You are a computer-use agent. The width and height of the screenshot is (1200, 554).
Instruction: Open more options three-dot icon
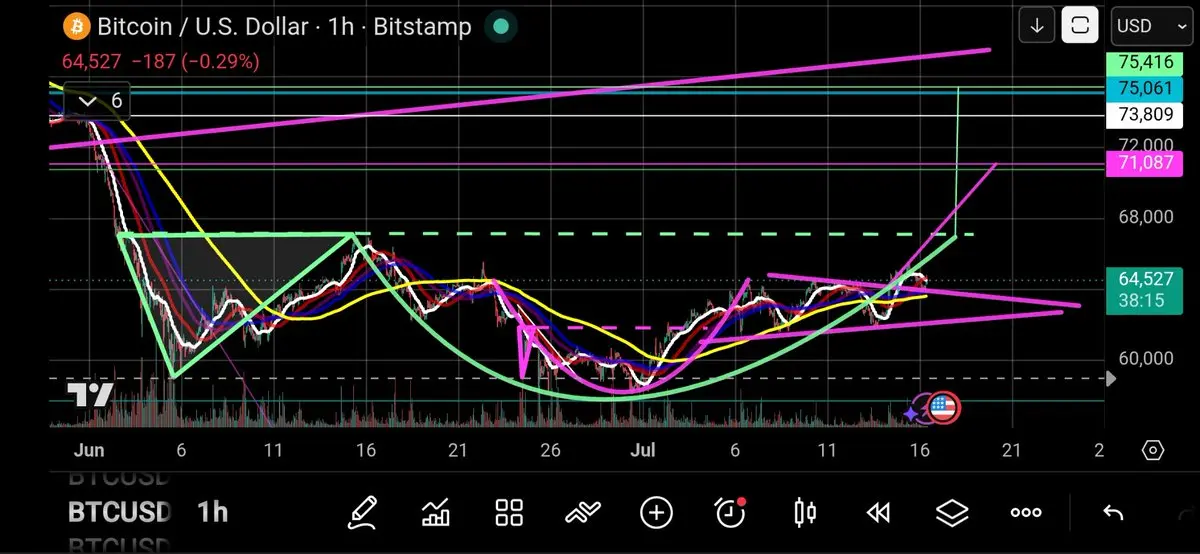1026,513
